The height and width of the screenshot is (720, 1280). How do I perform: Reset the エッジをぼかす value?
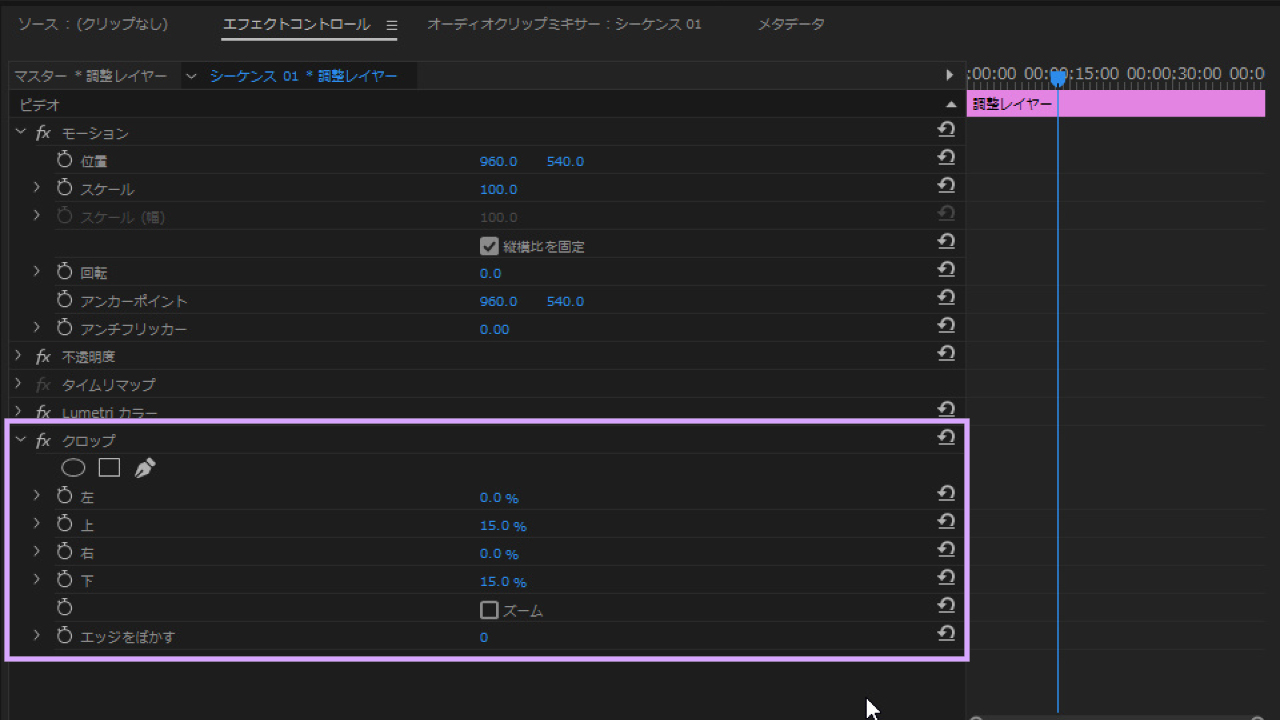[x=946, y=633]
